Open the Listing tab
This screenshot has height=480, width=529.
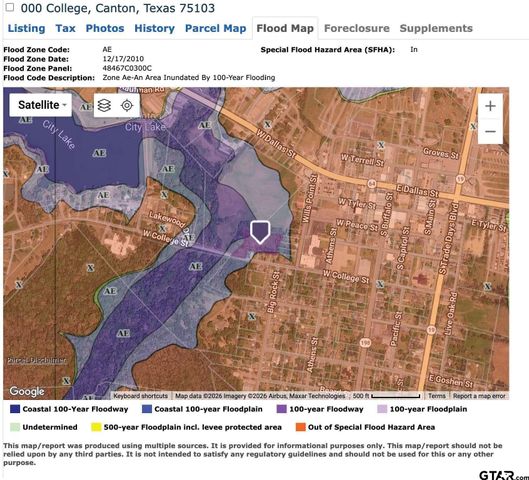point(26,28)
